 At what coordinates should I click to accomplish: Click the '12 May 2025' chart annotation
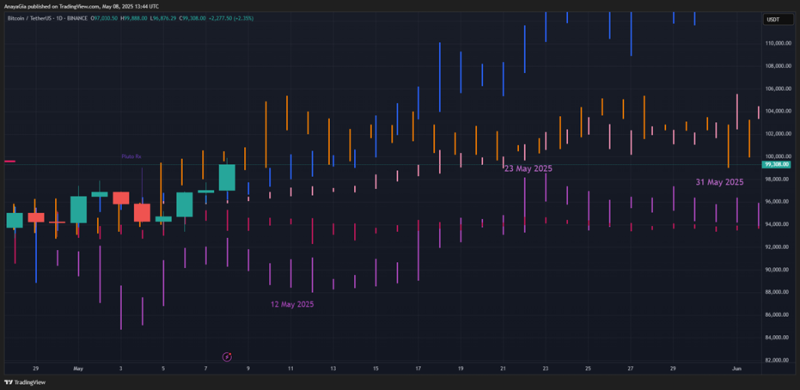[x=292, y=304]
